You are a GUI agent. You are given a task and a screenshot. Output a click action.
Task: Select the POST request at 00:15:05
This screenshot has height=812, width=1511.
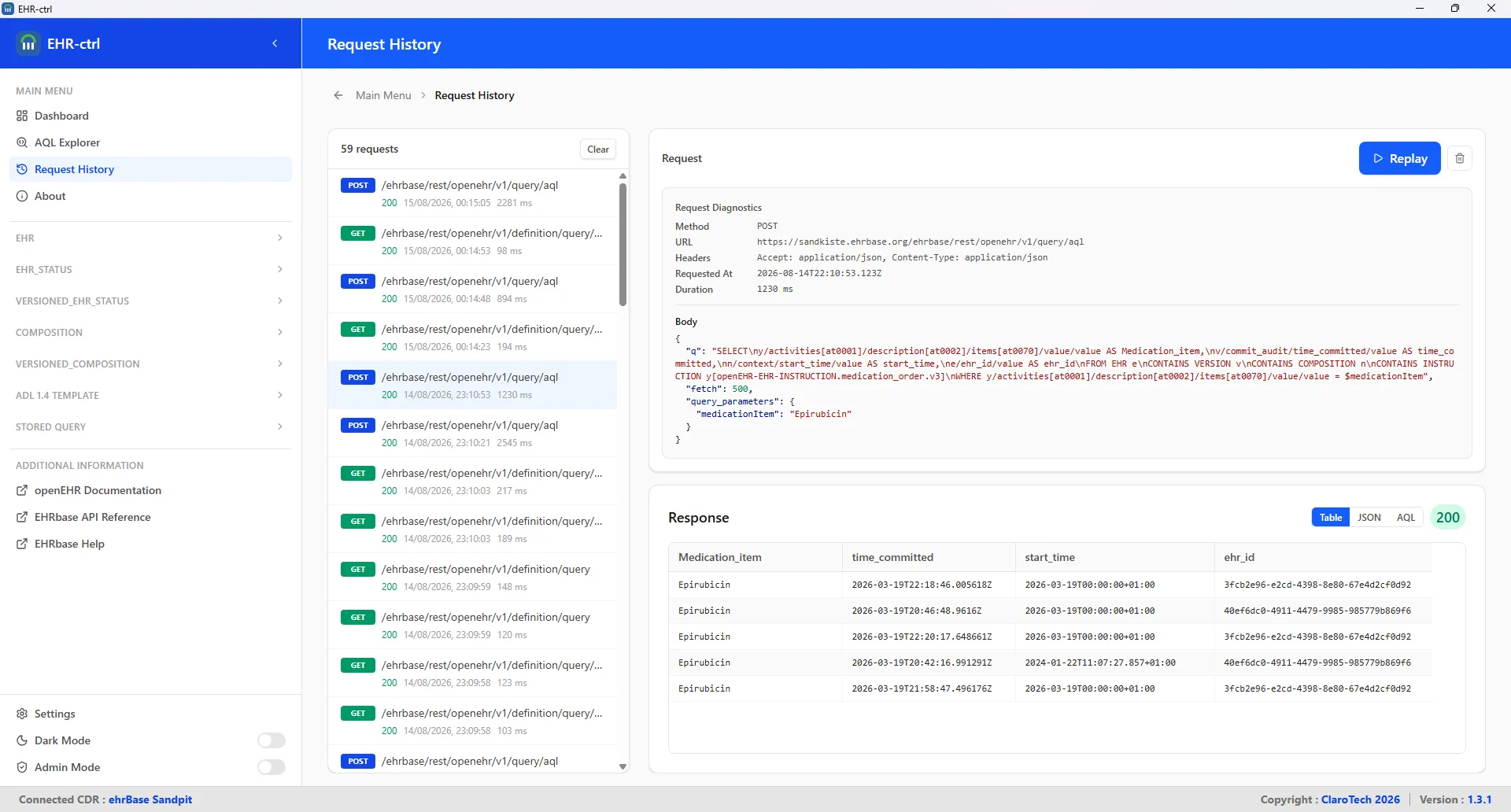[472, 193]
